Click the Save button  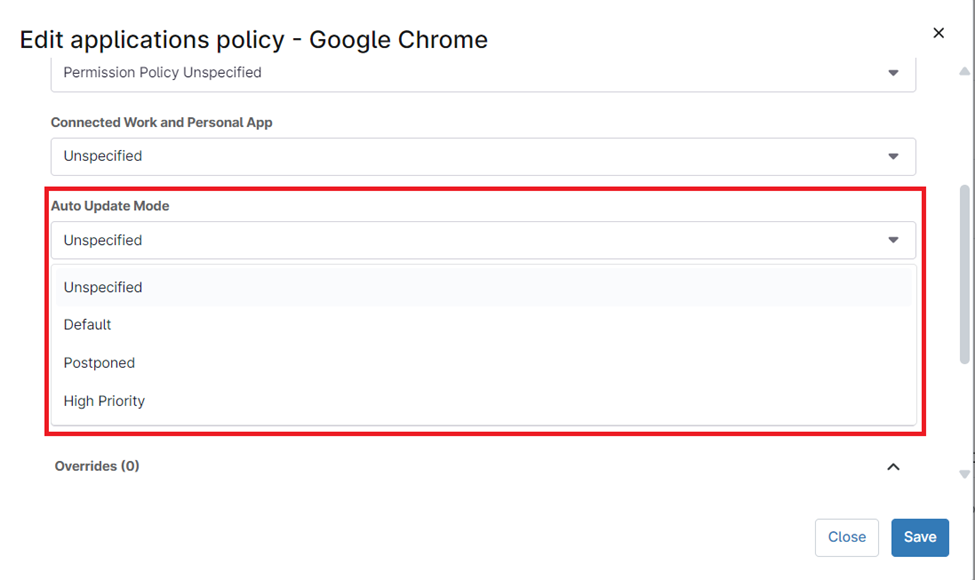[919, 537]
